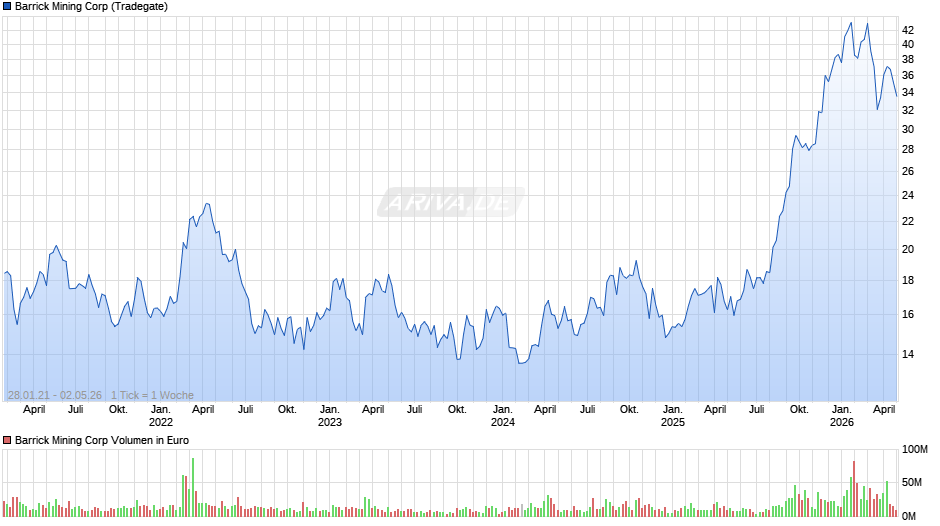Image resolution: width=940 pixels, height=526 pixels.
Task: Click the price axis label '16'
Action: click(908, 315)
